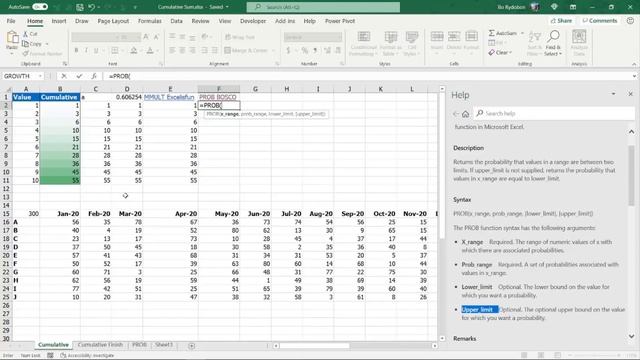Click the Font Color A icon
Screen dimensions: 640x360
click(x=150, y=50)
